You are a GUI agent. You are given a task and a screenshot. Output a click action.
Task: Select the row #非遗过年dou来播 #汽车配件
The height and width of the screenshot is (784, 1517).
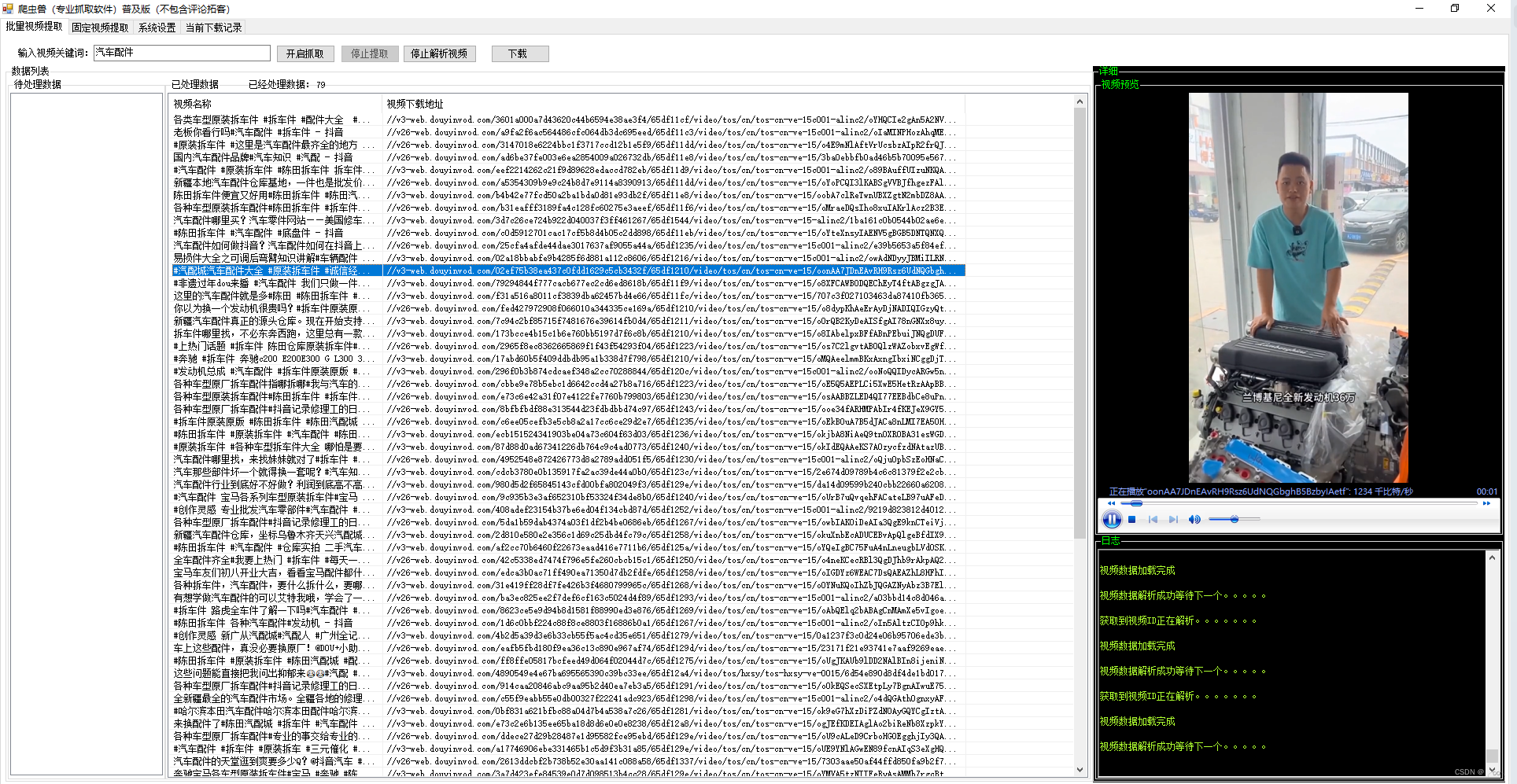click(568, 283)
